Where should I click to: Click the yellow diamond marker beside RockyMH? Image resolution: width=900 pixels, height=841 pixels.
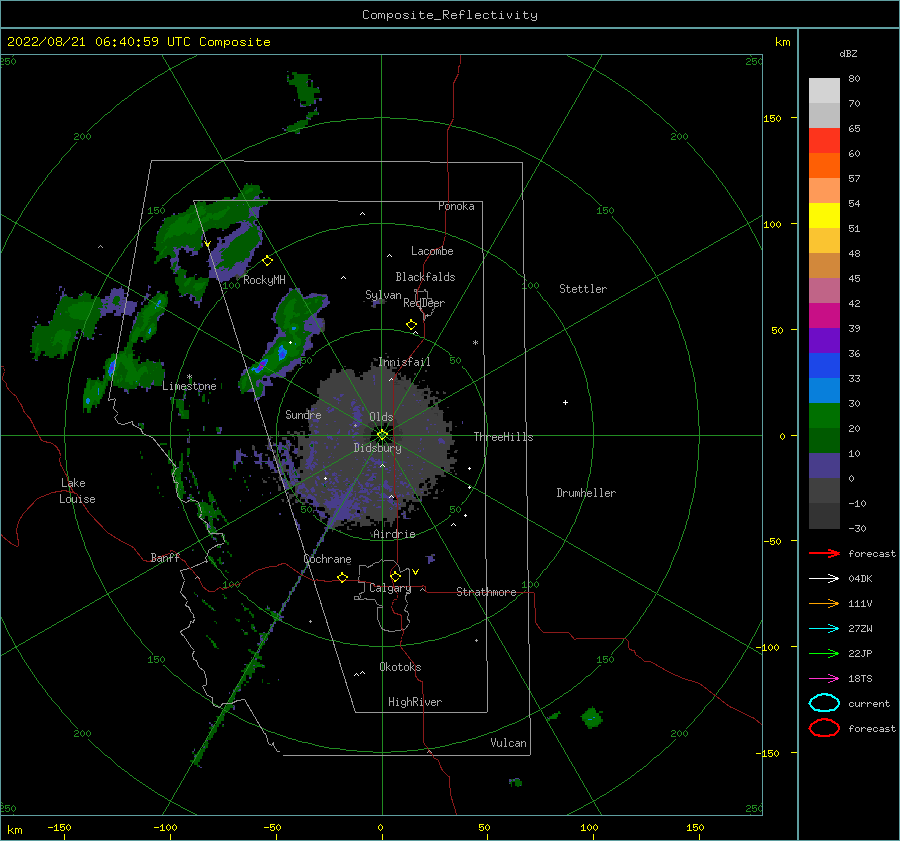click(267, 261)
